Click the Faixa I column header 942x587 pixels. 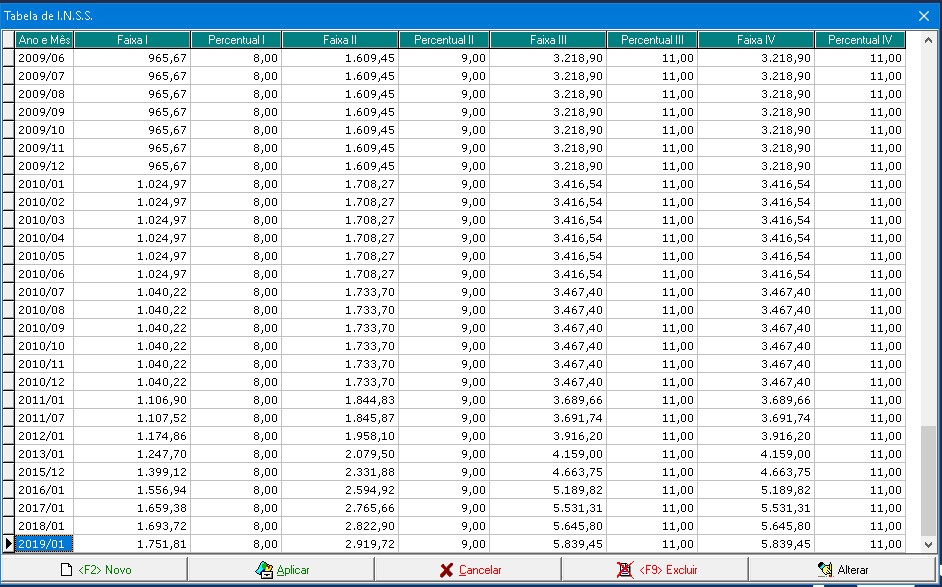132,40
